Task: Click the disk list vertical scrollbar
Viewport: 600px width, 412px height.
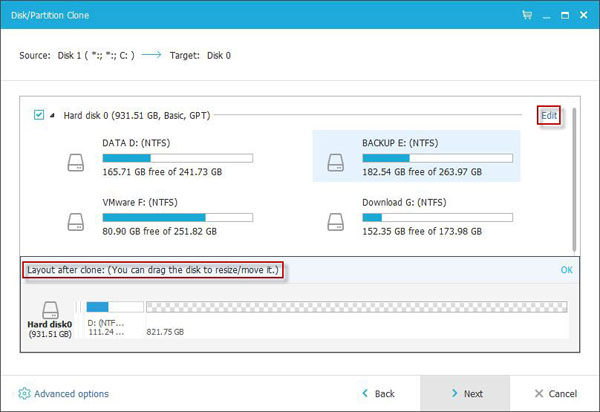Action: click(574, 180)
